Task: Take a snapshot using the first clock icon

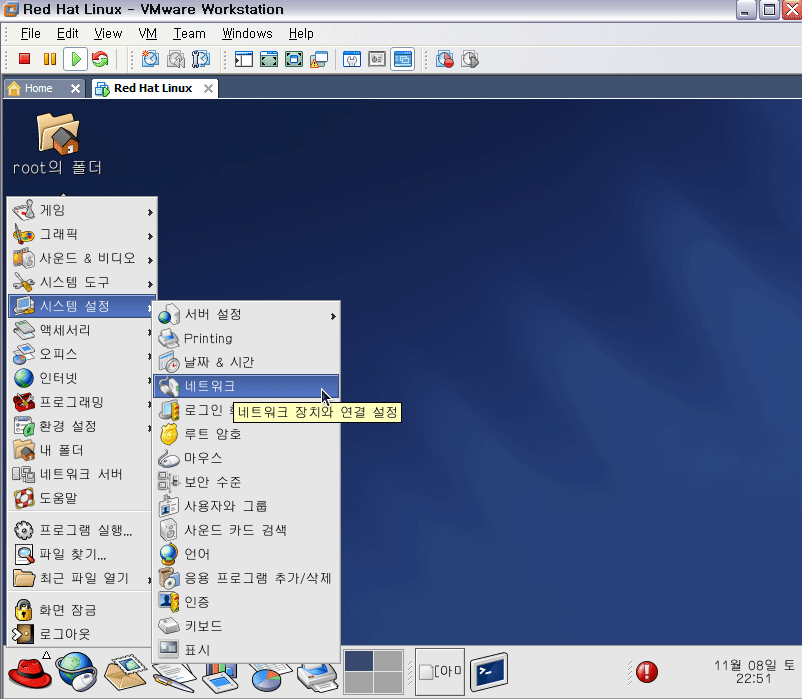Action: (x=150, y=59)
